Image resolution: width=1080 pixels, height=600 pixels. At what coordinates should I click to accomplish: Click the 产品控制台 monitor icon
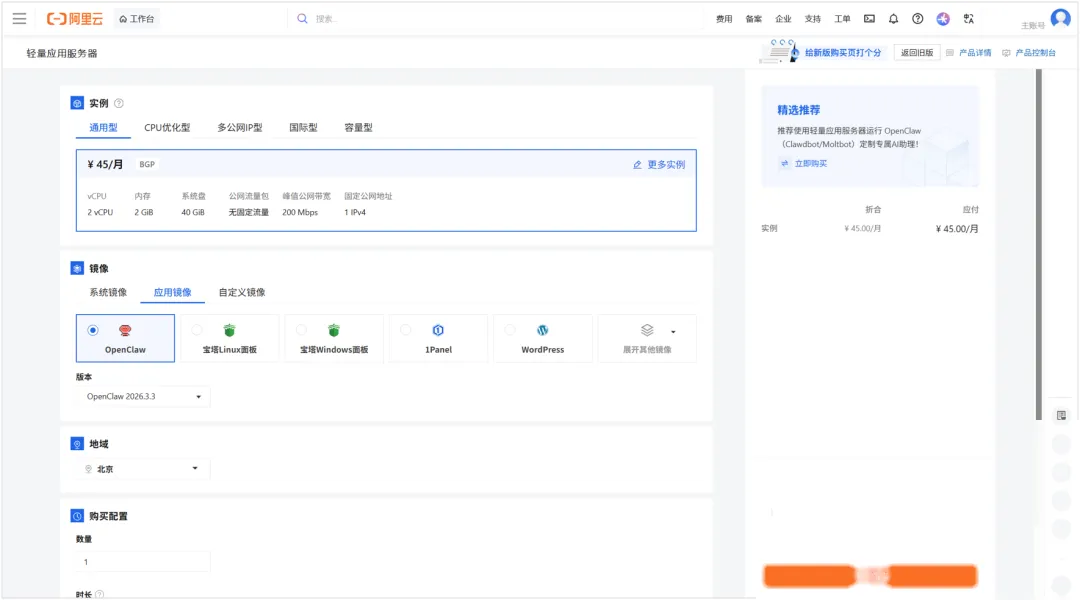pyautogui.click(x=1006, y=53)
